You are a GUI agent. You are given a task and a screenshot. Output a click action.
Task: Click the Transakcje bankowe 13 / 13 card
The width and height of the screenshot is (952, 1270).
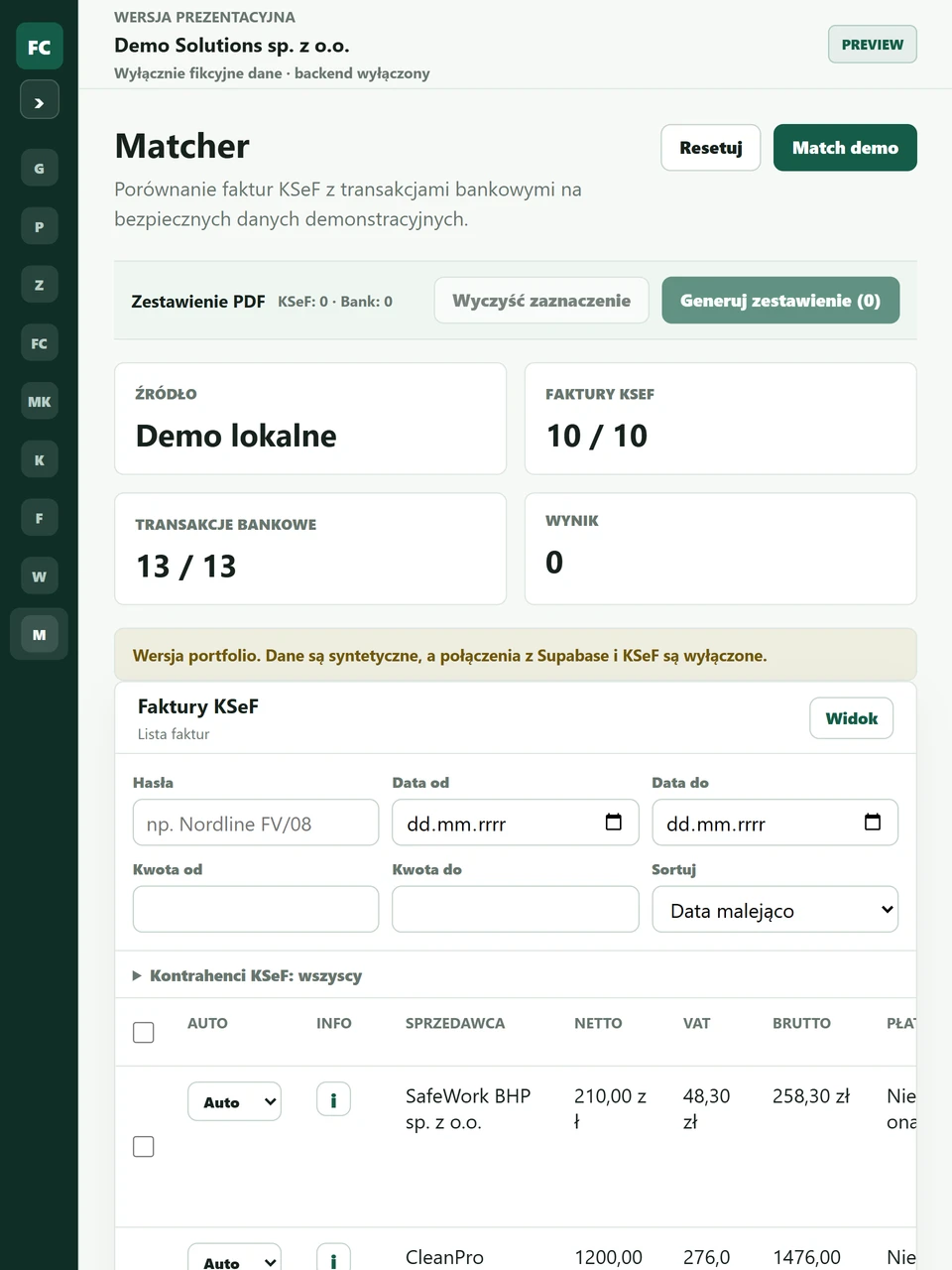click(310, 549)
